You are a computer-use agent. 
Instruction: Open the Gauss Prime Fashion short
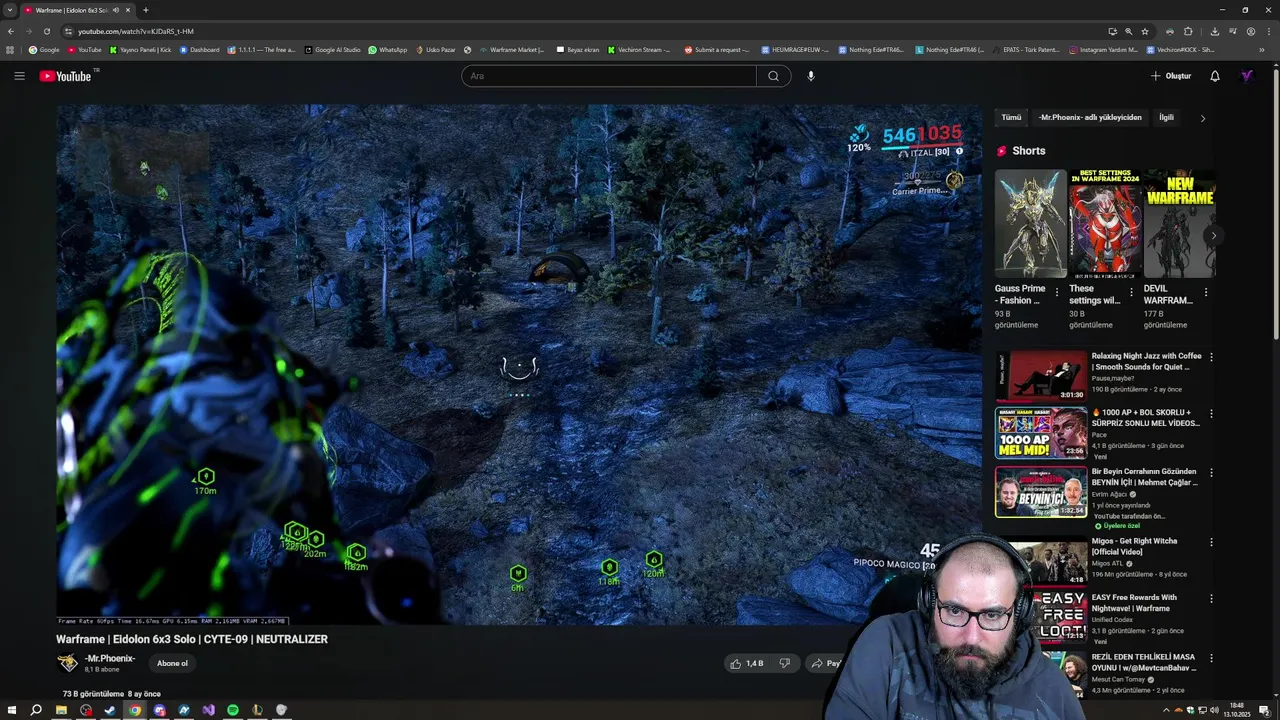(1030, 223)
